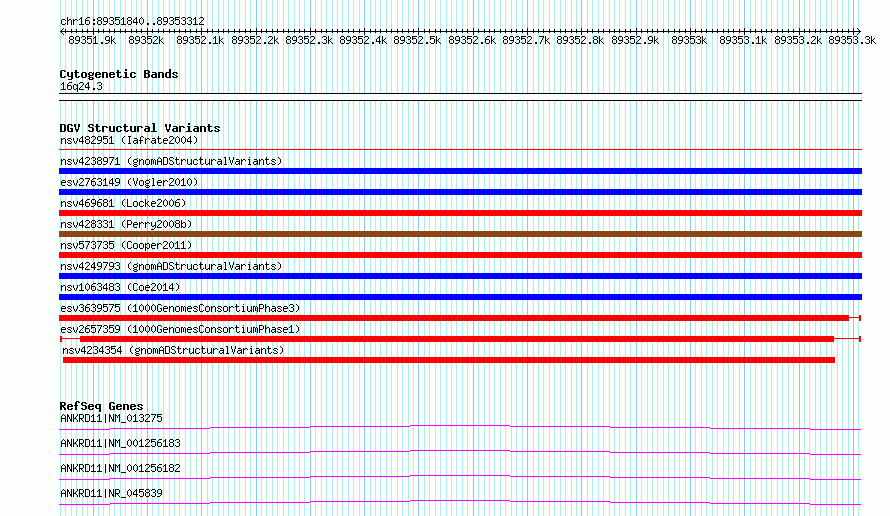Click the DGV Structural Variants track title

coord(140,128)
